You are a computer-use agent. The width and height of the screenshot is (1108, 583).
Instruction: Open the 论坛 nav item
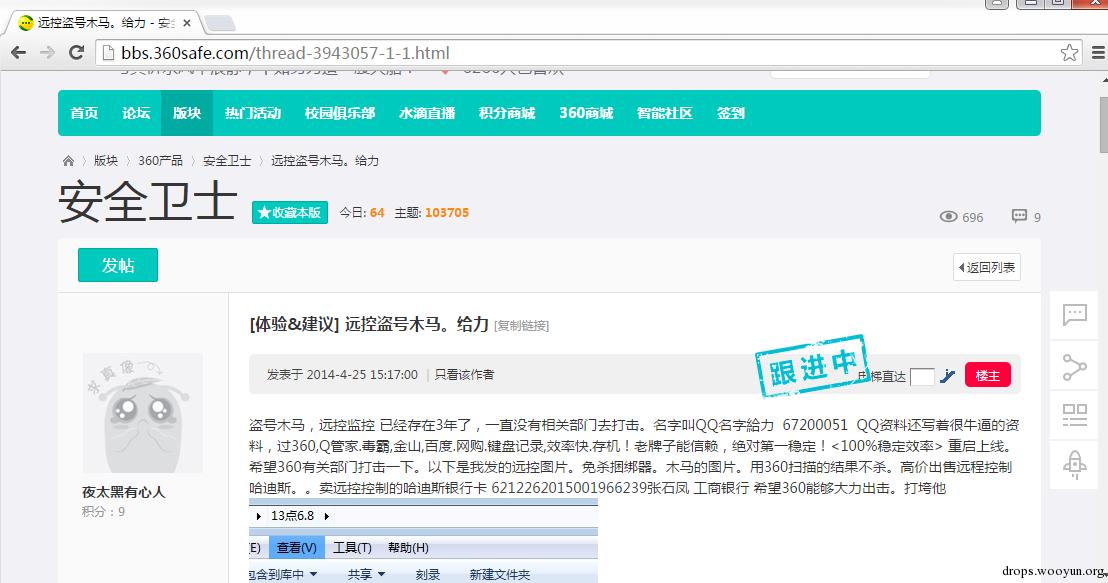pyautogui.click(x=136, y=113)
